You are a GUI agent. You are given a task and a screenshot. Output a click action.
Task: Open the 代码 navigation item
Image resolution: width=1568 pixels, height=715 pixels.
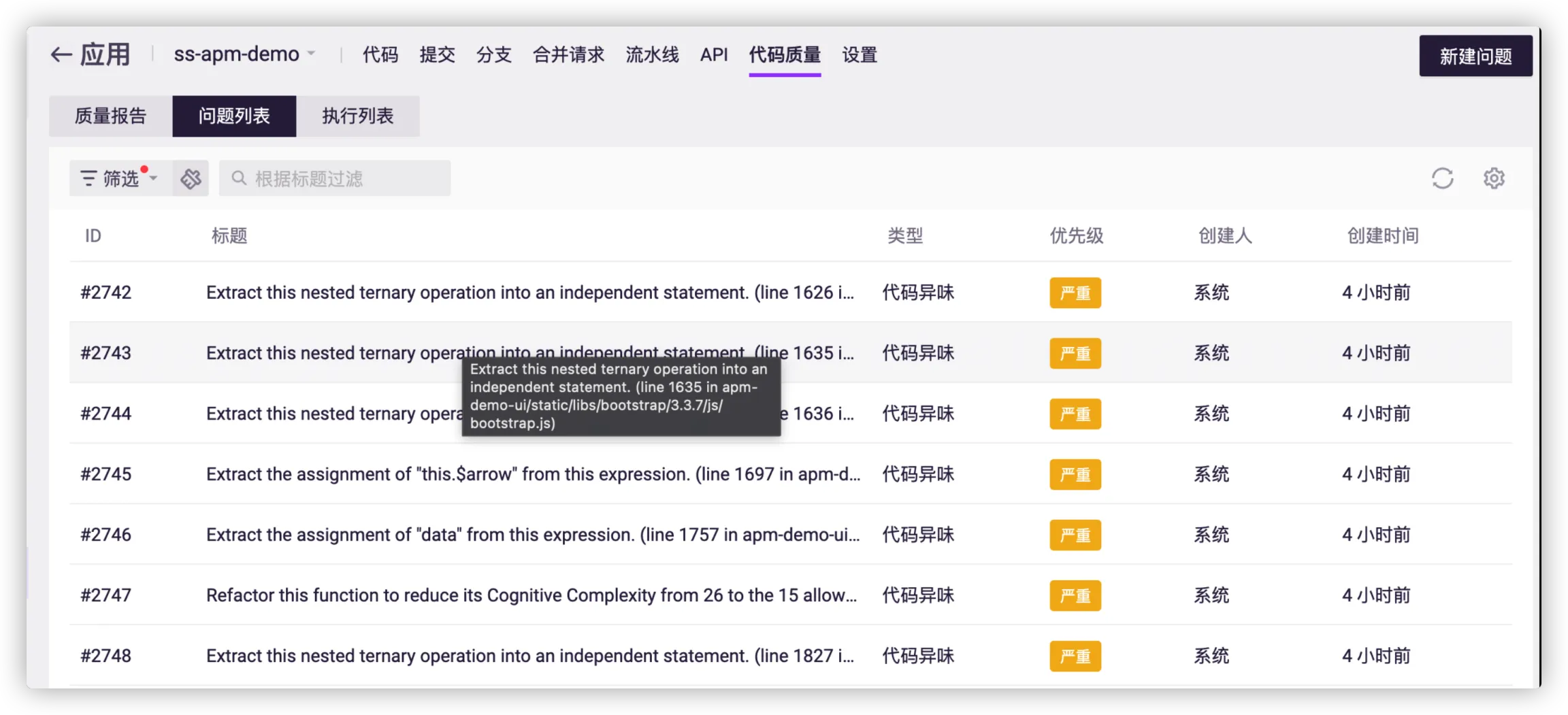coord(380,55)
